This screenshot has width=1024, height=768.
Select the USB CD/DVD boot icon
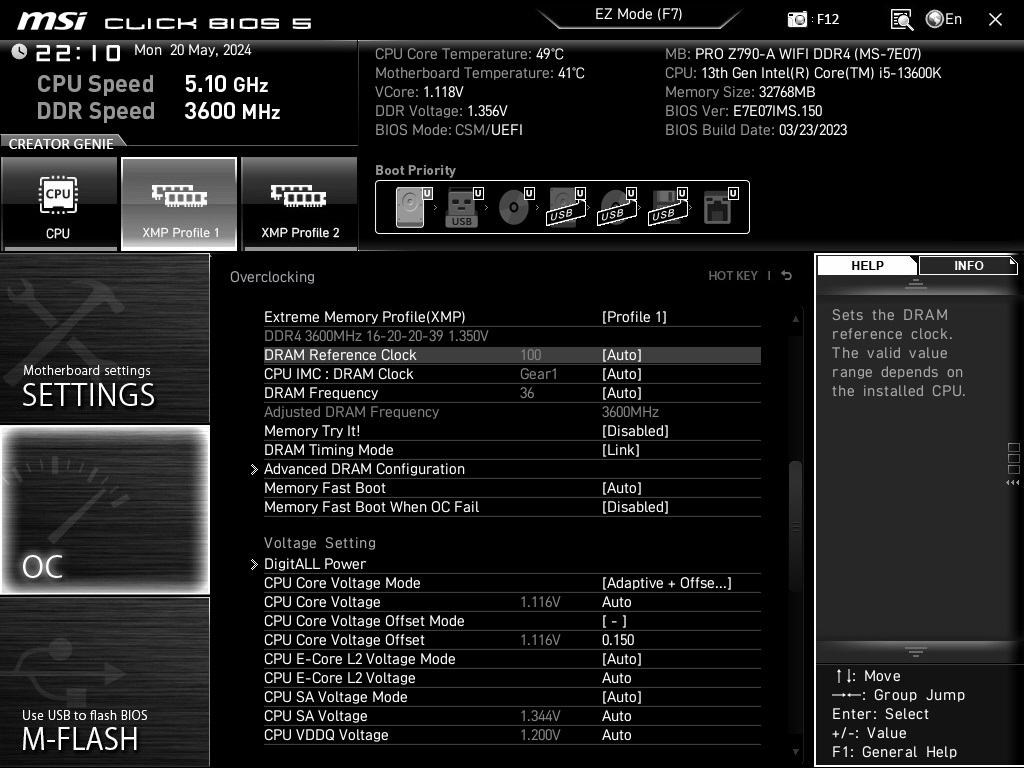click(616, 207)
